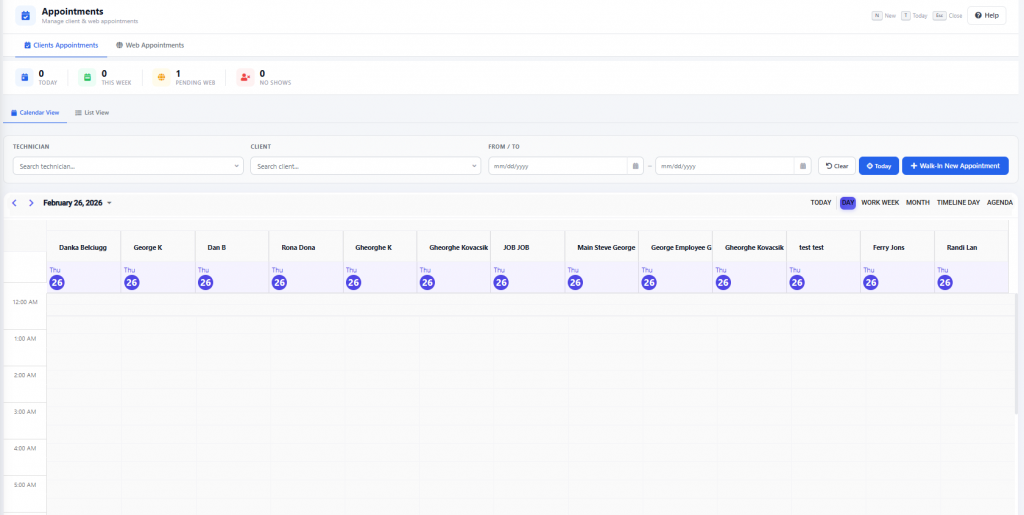Click the Appointments calendar icon in header

pos(25,15)
